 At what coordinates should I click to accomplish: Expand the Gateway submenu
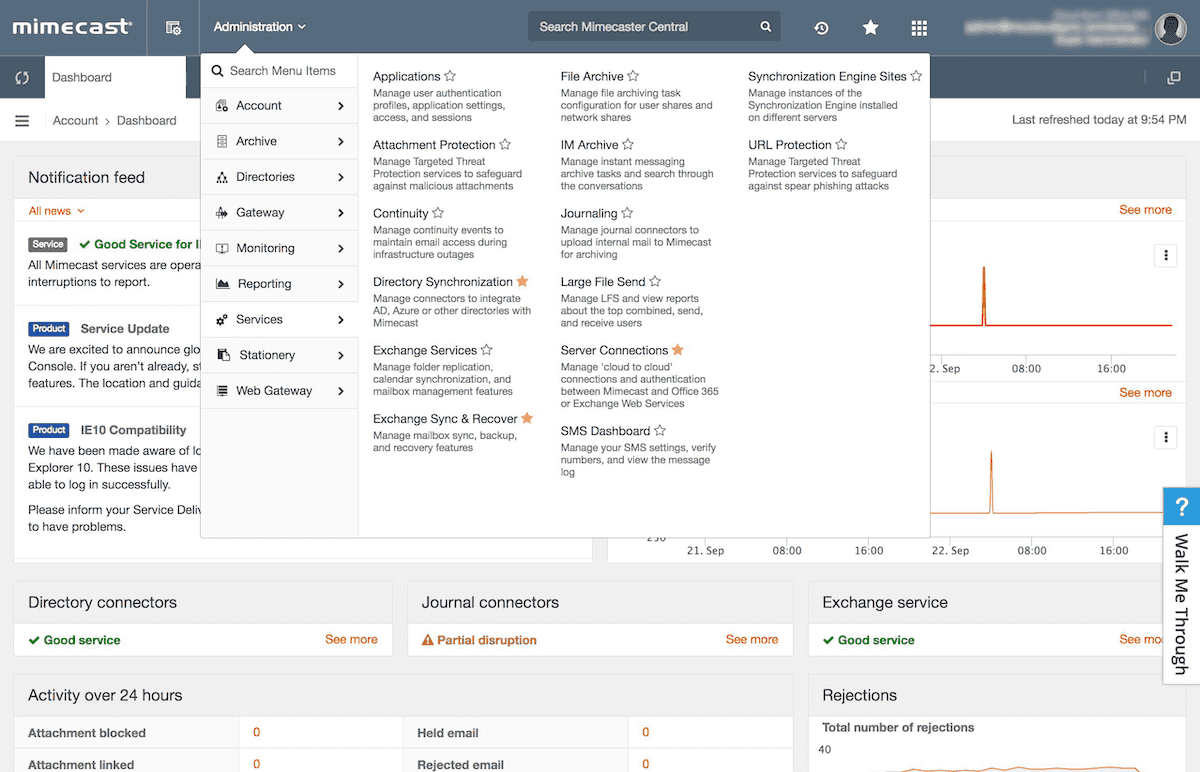pyautogui.click(x=279, y=213)
